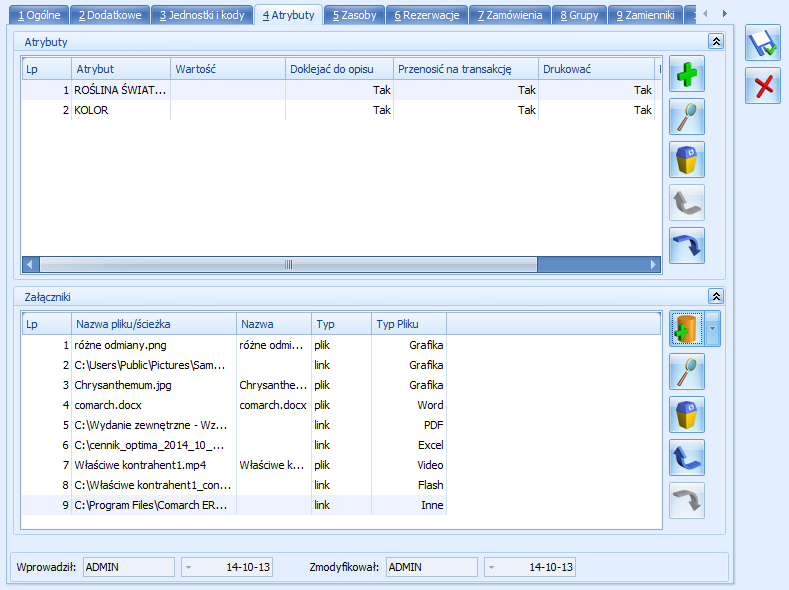Select the KOLOR attribute row
The height and width of the screenshot is (590, 789).
[x=341, y=110]
